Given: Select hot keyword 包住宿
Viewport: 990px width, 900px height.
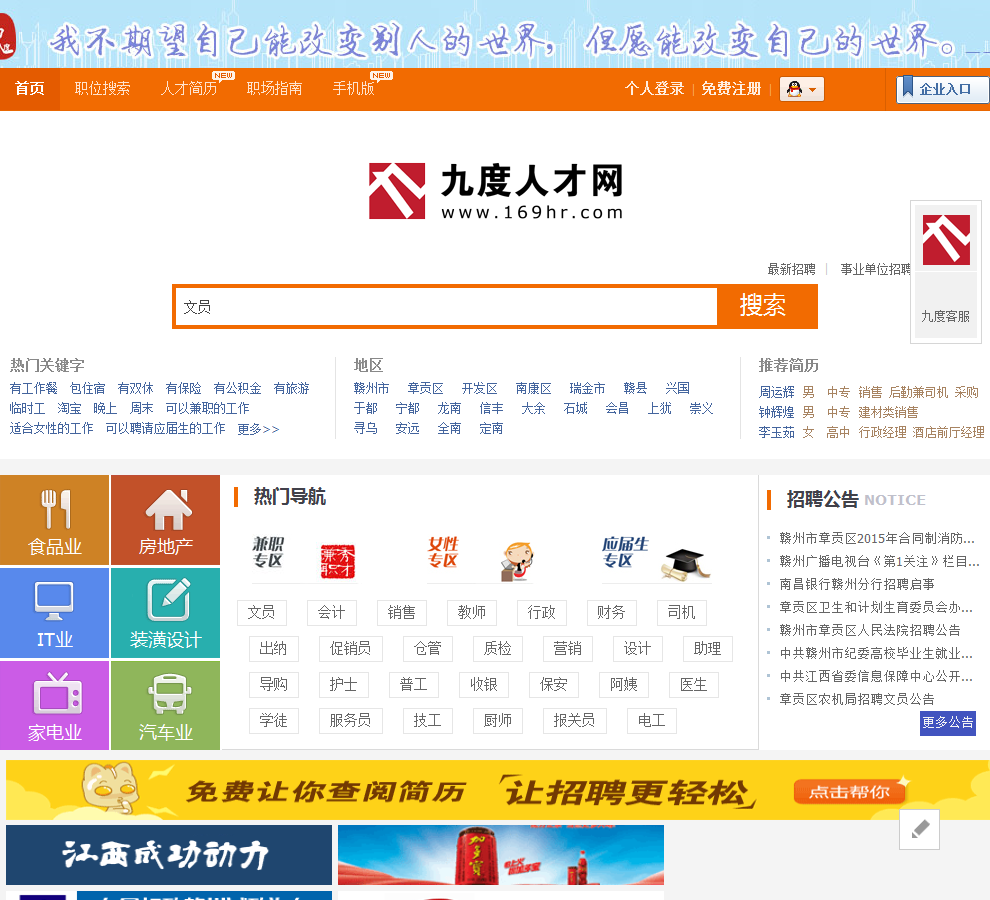Looking at the screenshot, I should (x=87, y=388).
